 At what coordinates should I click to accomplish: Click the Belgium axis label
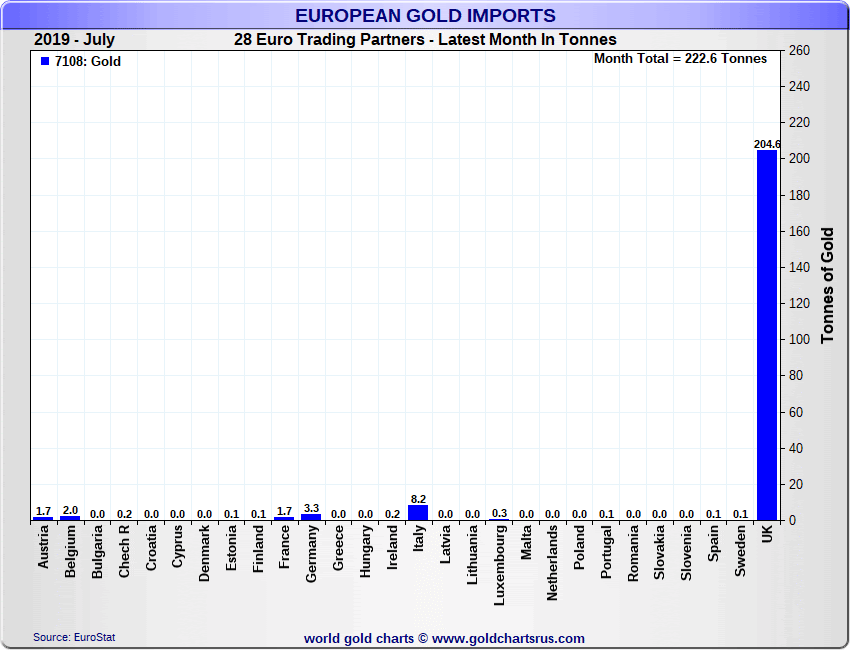pos(70,551)
